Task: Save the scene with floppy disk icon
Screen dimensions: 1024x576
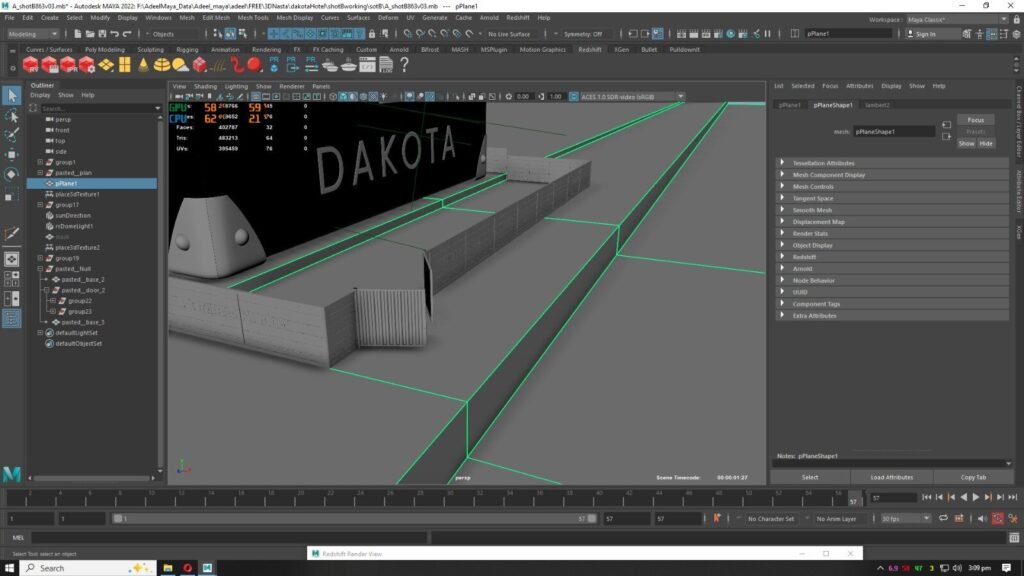Action: (x=102, y=33)
